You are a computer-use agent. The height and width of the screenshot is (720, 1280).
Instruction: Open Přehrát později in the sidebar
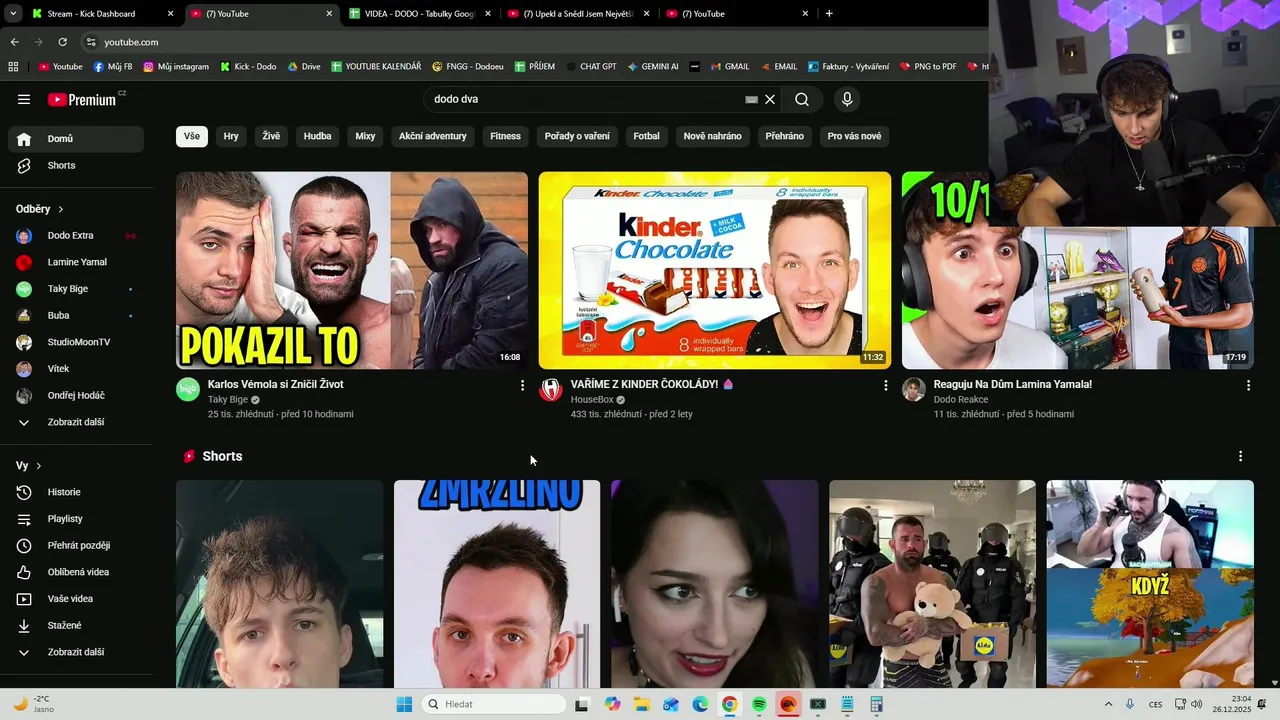click(76, 545)
